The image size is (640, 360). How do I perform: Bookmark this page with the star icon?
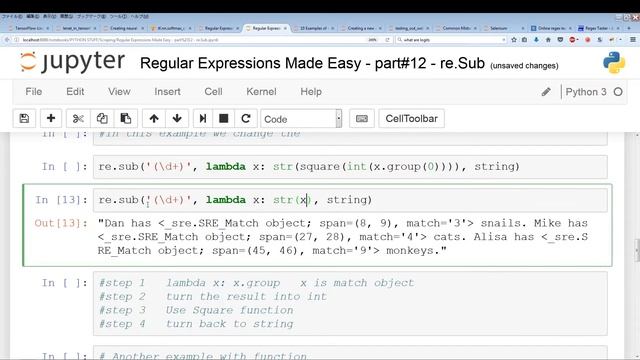click(x=514, y=40)
